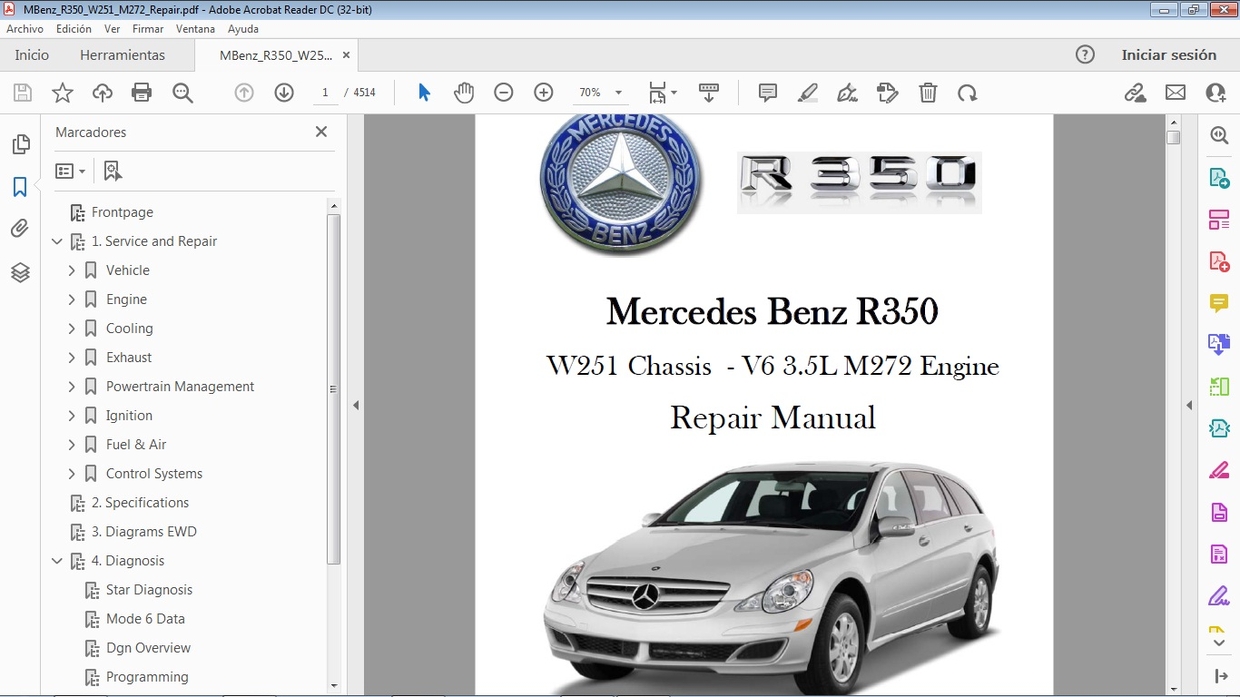
Task: Open yellow Comment tool in right pane
Action: (1219, 303)
